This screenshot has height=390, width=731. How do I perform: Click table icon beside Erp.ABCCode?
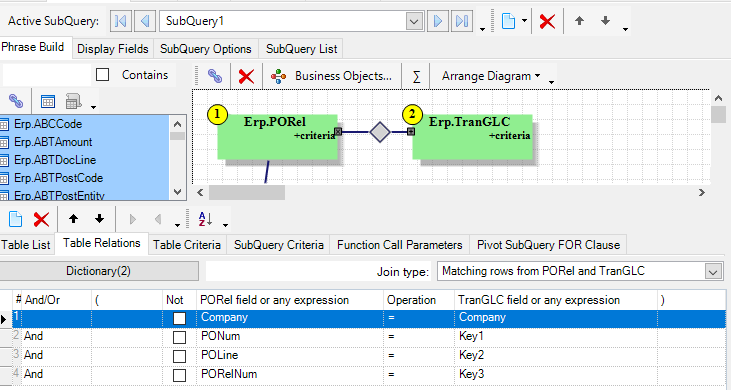point(4,124)
